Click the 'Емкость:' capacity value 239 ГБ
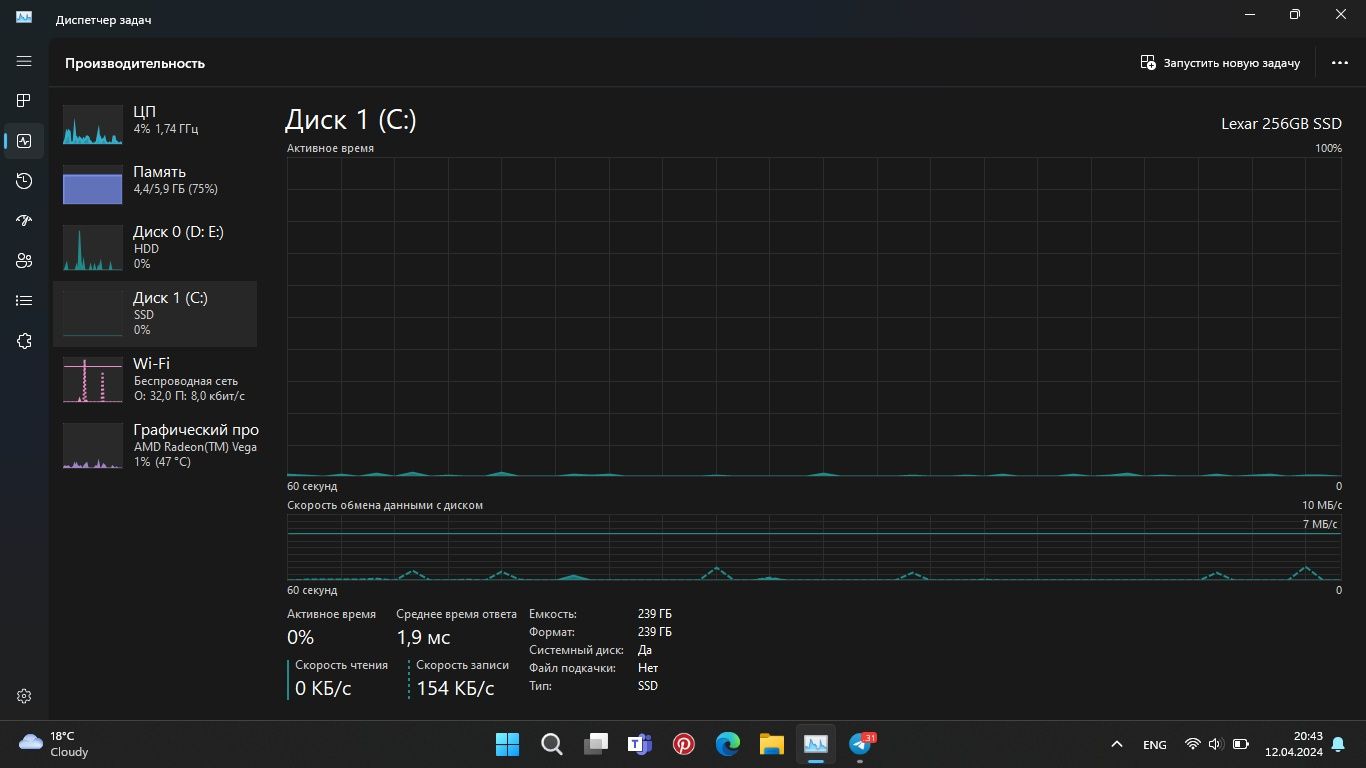 coord(655,614)
